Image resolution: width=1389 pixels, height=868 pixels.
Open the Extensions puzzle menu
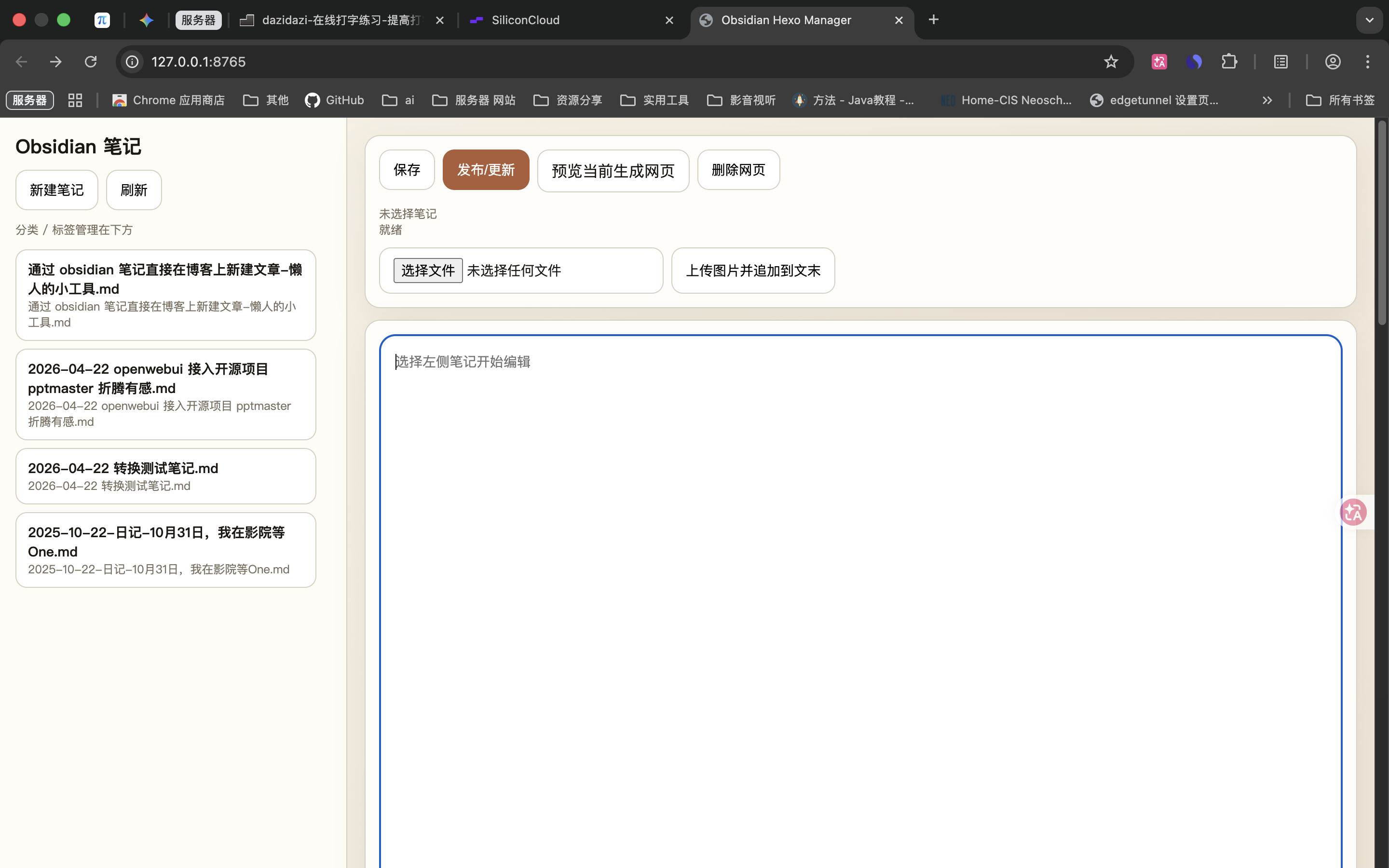click(x=1229, y=61)
